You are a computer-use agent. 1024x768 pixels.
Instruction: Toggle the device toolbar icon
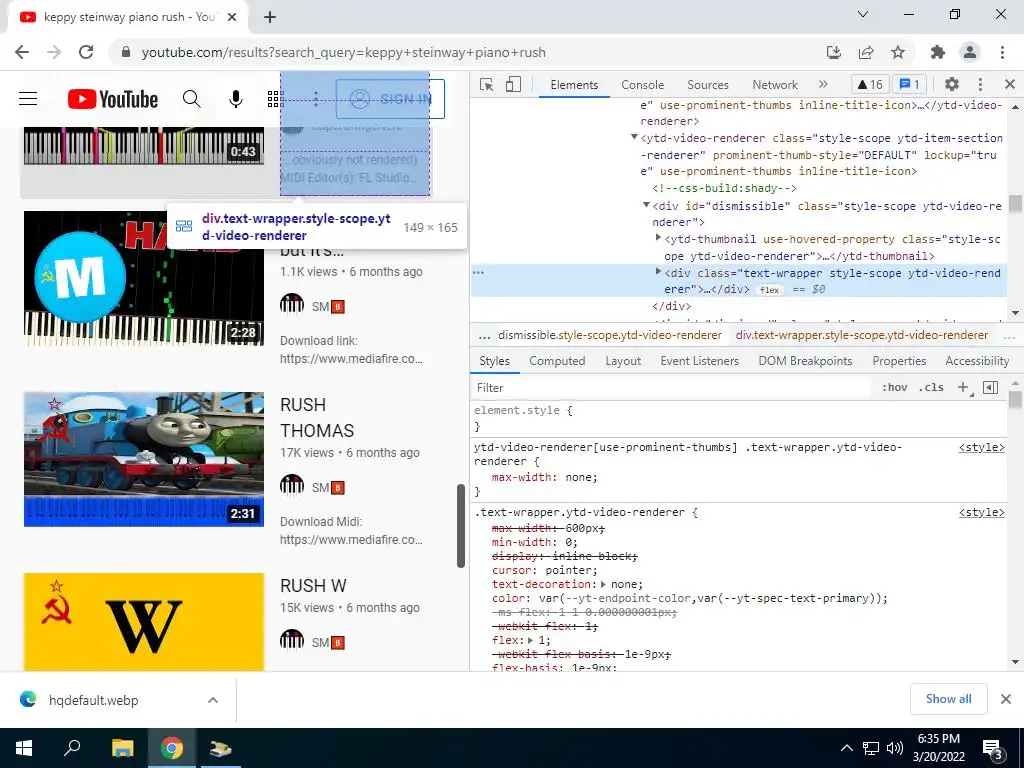pyautogui.click(x=513, y=85)
